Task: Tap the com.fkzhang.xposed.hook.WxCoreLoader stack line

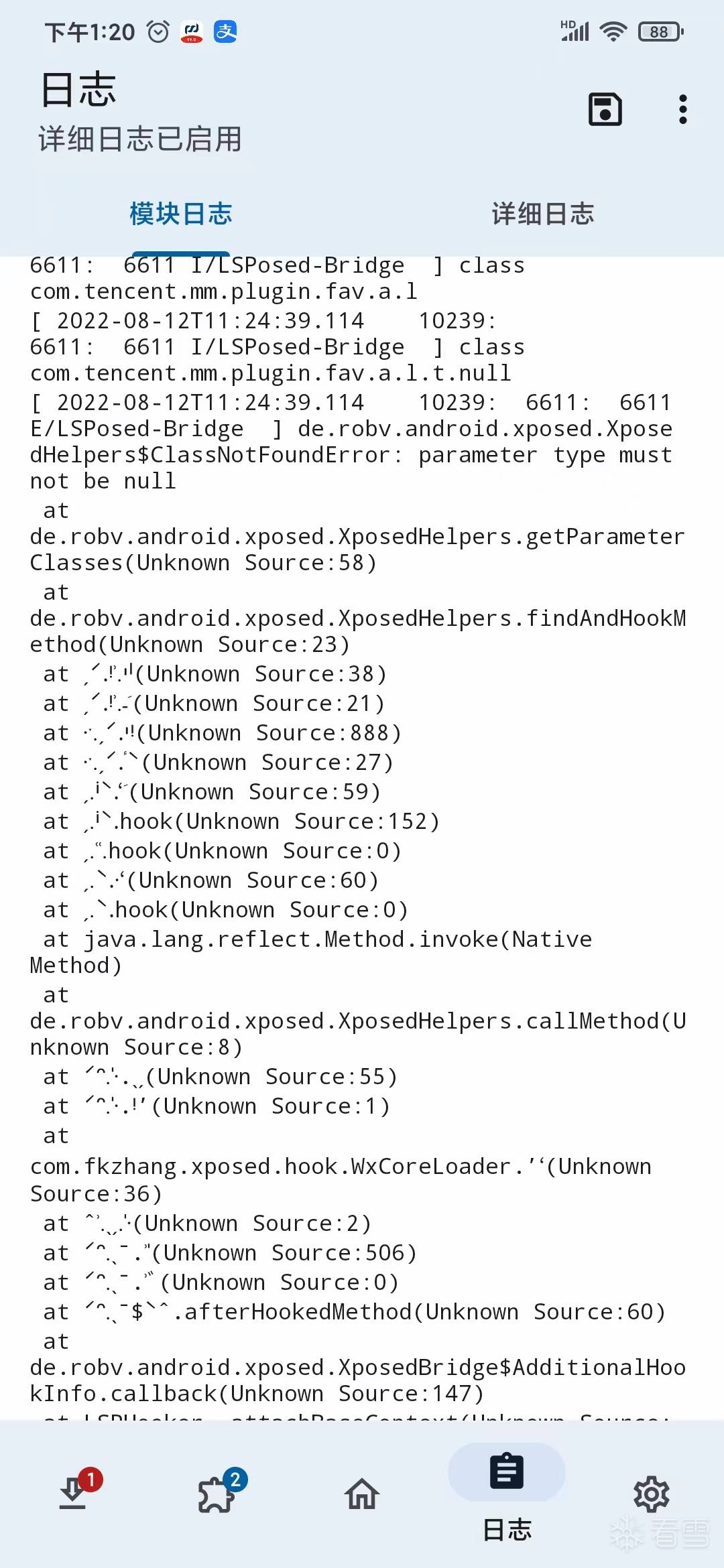Action: (341, 1179)
